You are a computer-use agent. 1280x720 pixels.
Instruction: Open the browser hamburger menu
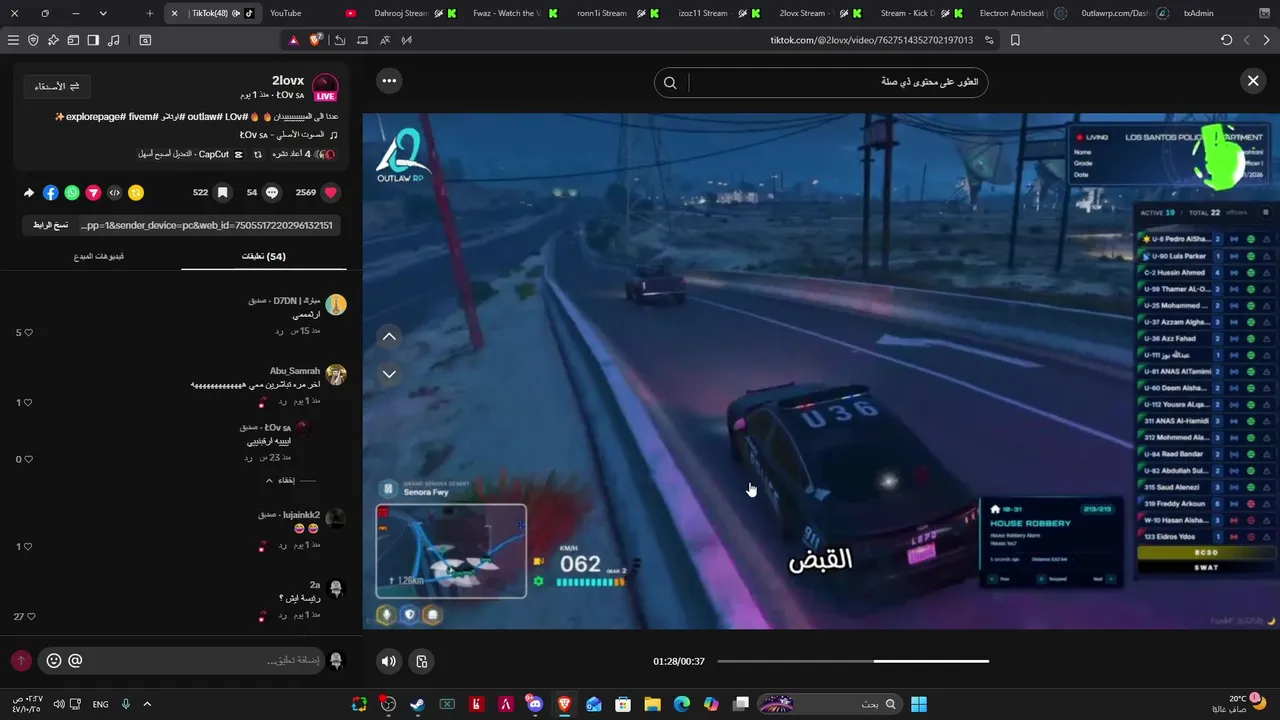13,40
